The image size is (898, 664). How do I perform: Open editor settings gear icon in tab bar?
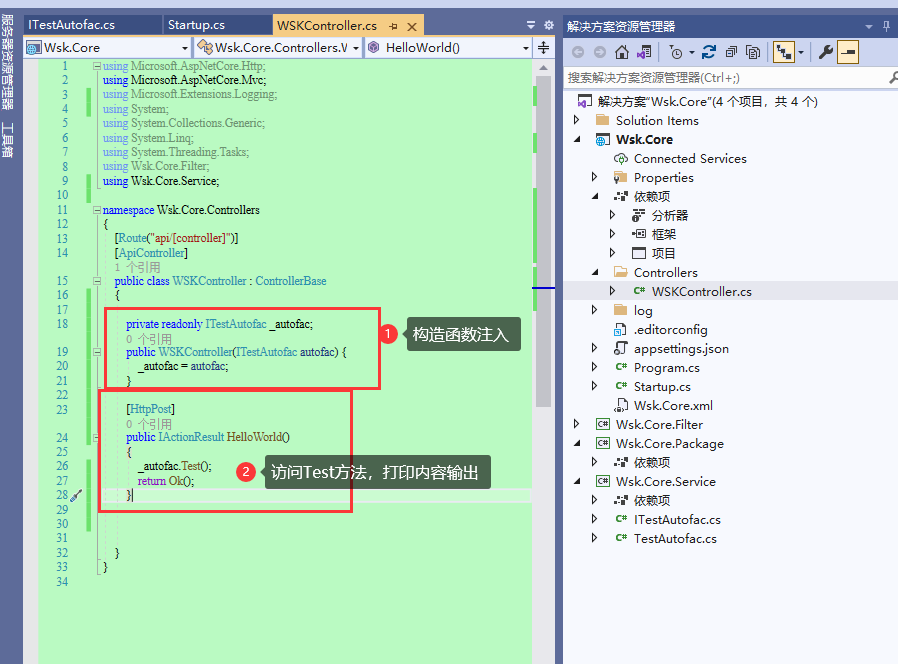tap(549, 25)
